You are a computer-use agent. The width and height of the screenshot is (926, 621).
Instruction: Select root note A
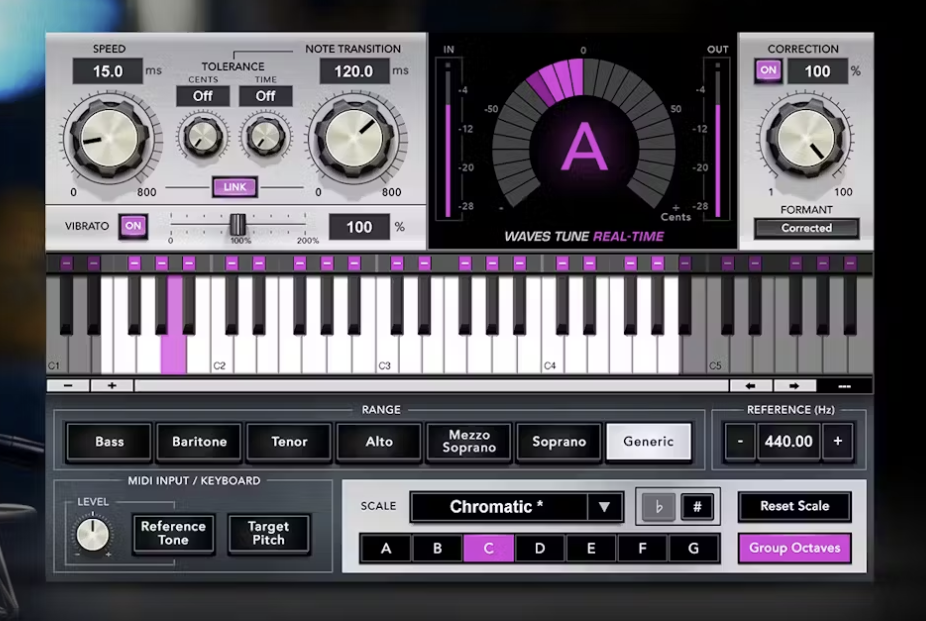[386, 548]
